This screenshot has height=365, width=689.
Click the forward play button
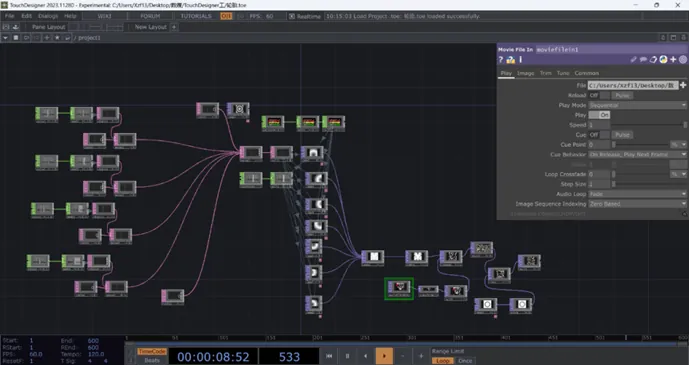coord(384,356)
